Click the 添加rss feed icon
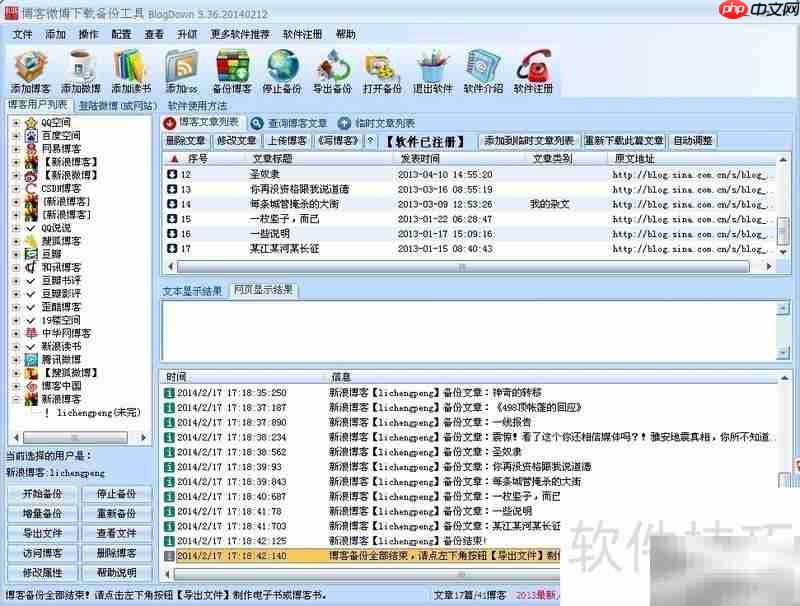Screen dimensions: 800x606 point(182,65)
